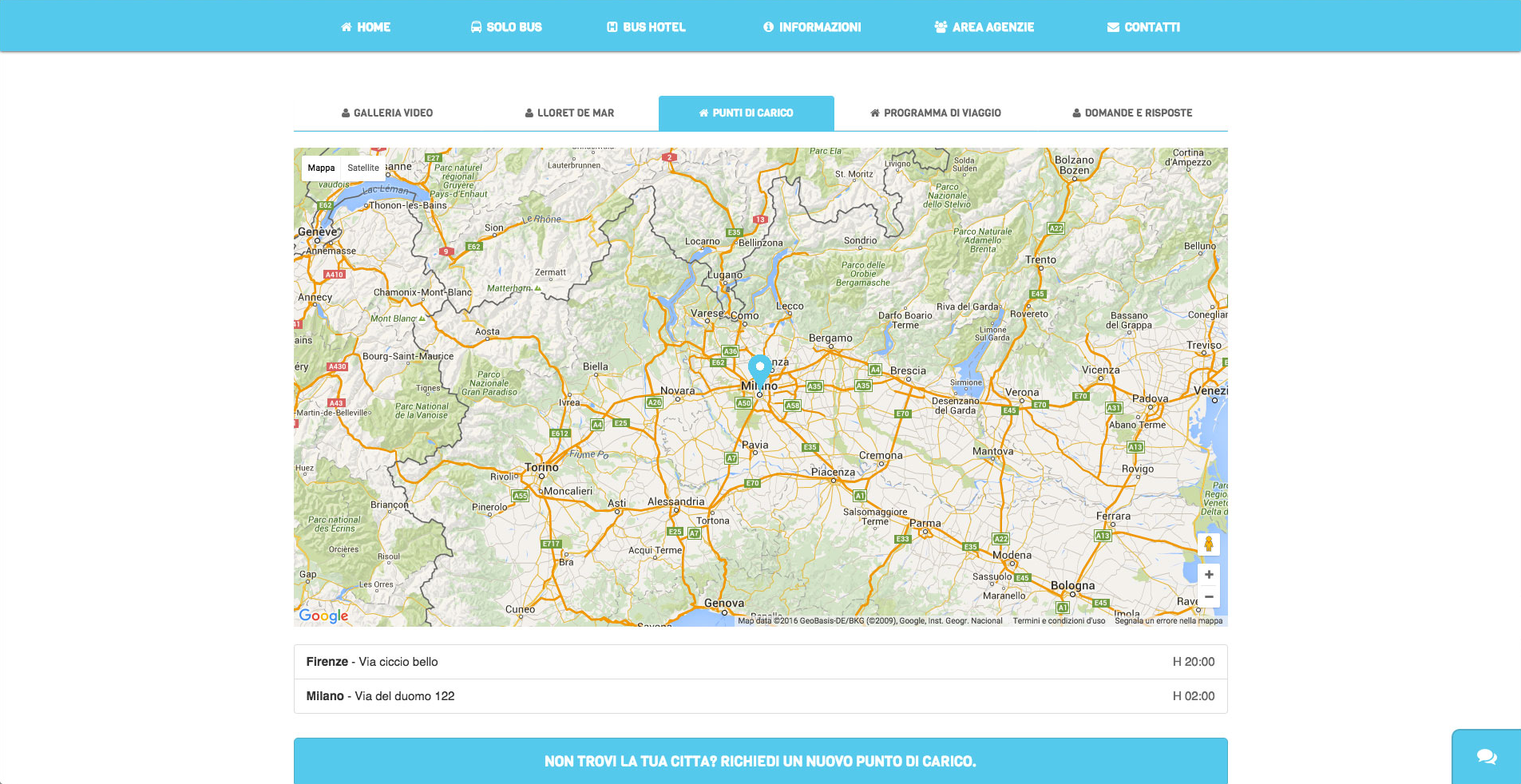Click Genova city label on map
Viewport: 1521px width, 784px height.
(x=724, y=603)
